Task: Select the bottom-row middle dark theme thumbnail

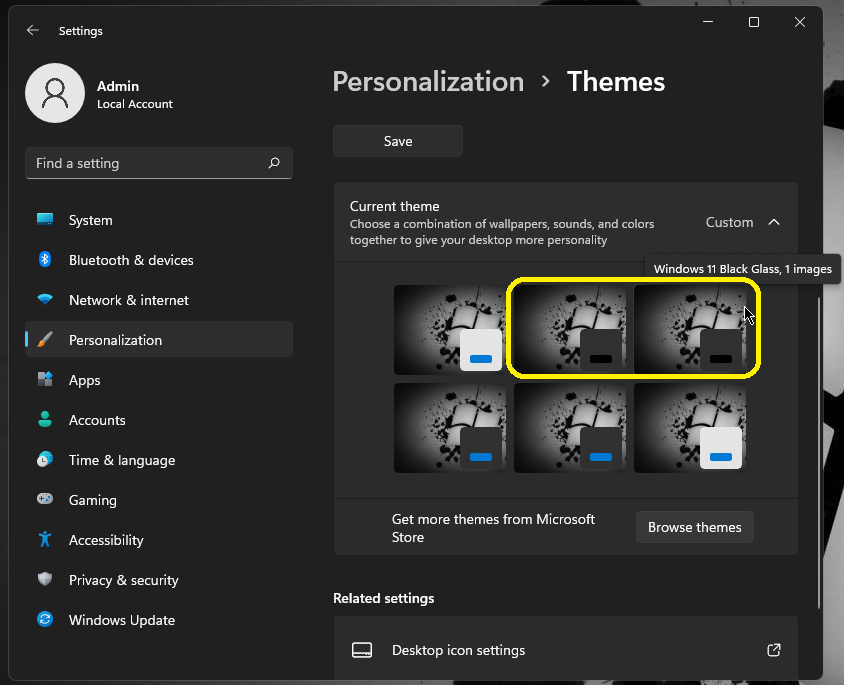Action: (570, 428)
